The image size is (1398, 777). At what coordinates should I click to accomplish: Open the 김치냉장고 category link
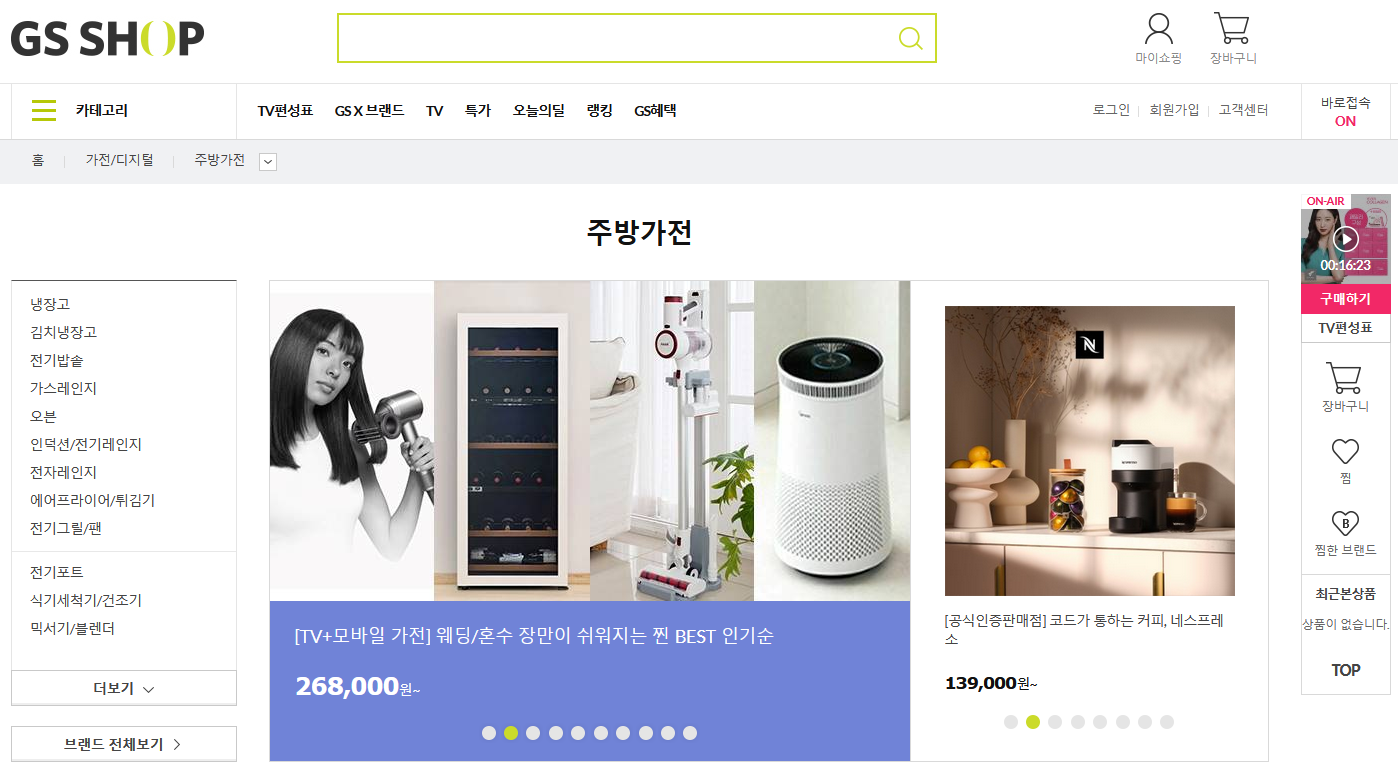tap(63, 332)
